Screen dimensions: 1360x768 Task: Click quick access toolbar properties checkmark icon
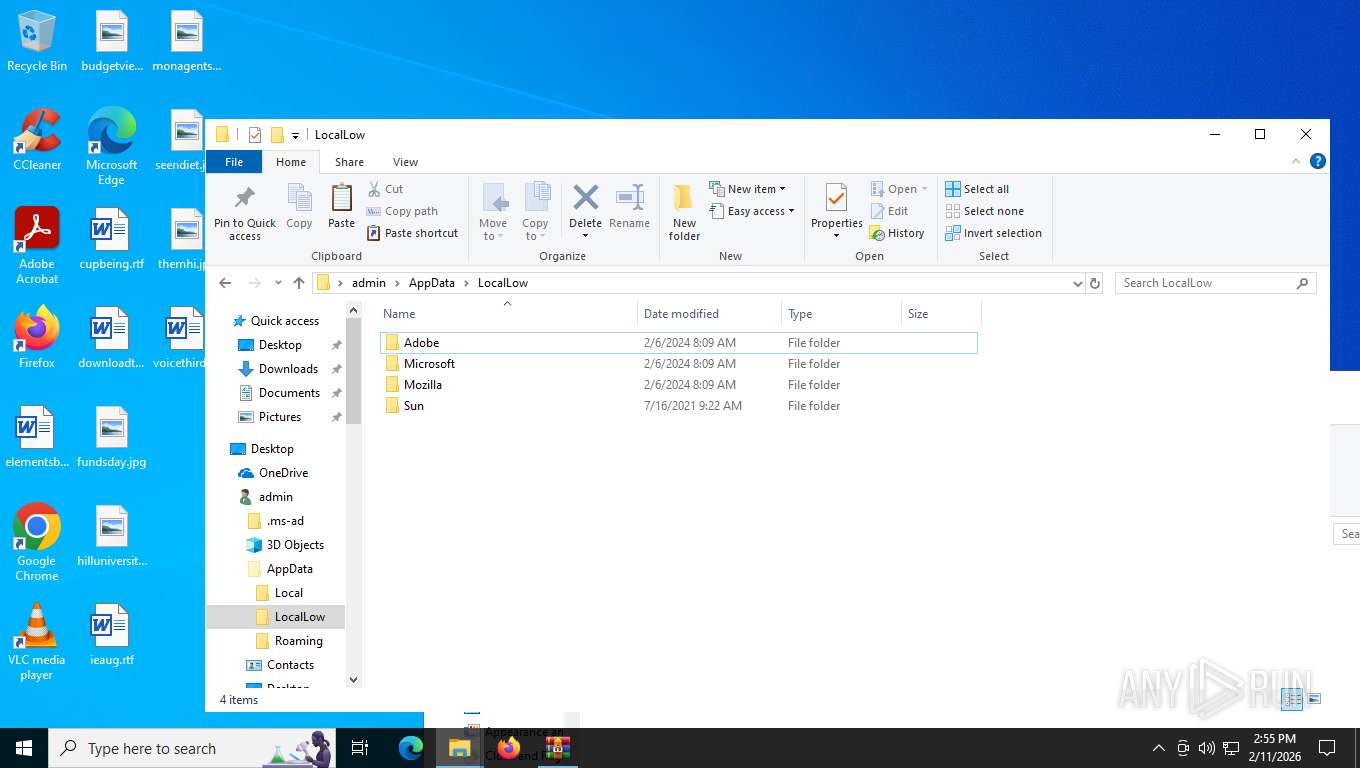pyautogui.click(x=254, y=135)
